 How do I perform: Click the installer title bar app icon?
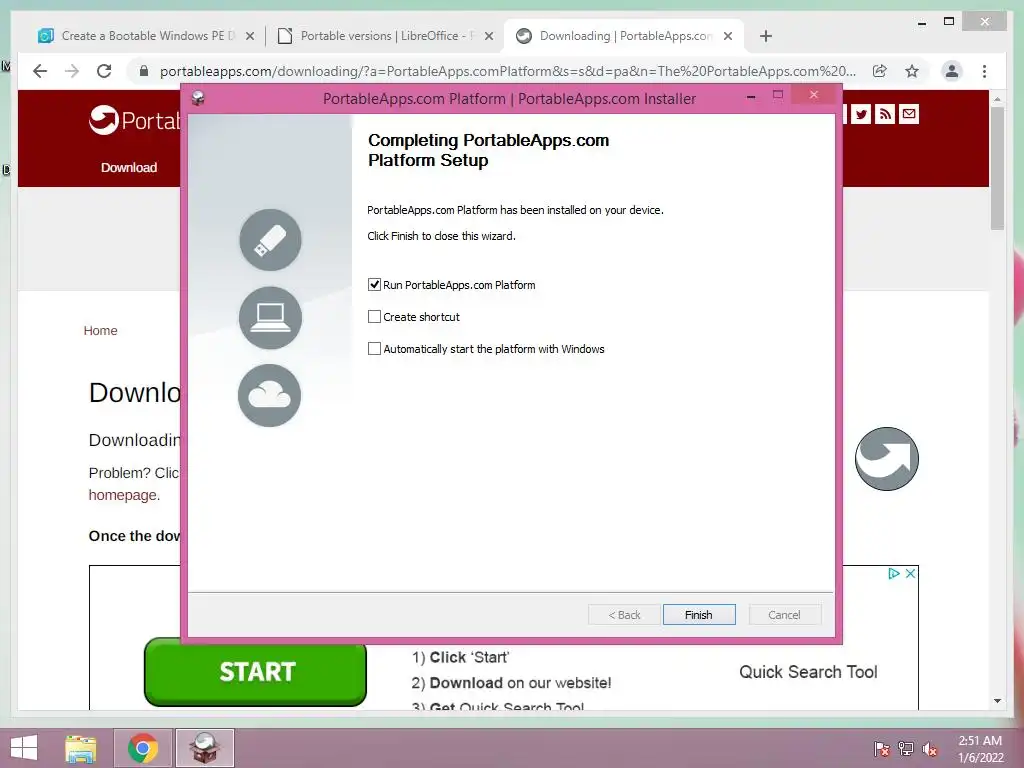[198, 99]
